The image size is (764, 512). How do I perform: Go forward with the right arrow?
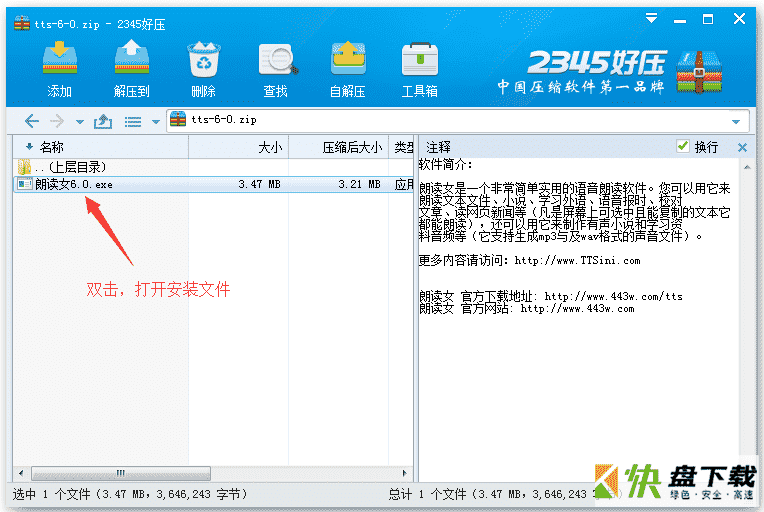[57, 121]
